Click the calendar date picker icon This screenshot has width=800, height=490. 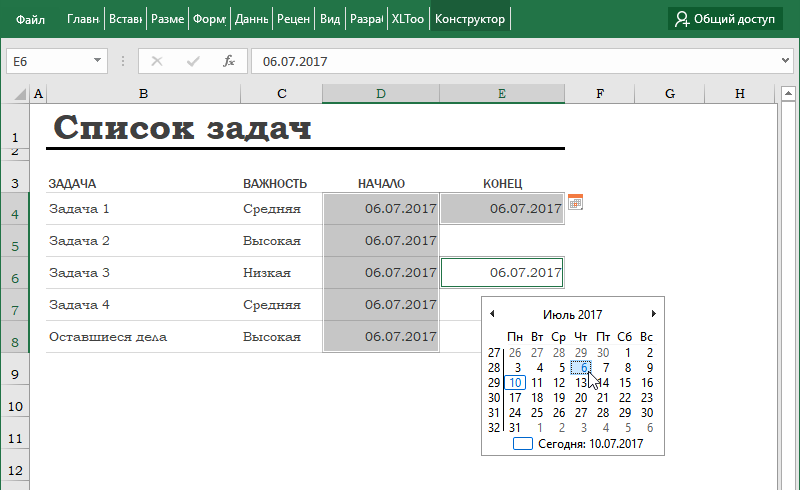(x=575, y=203)
